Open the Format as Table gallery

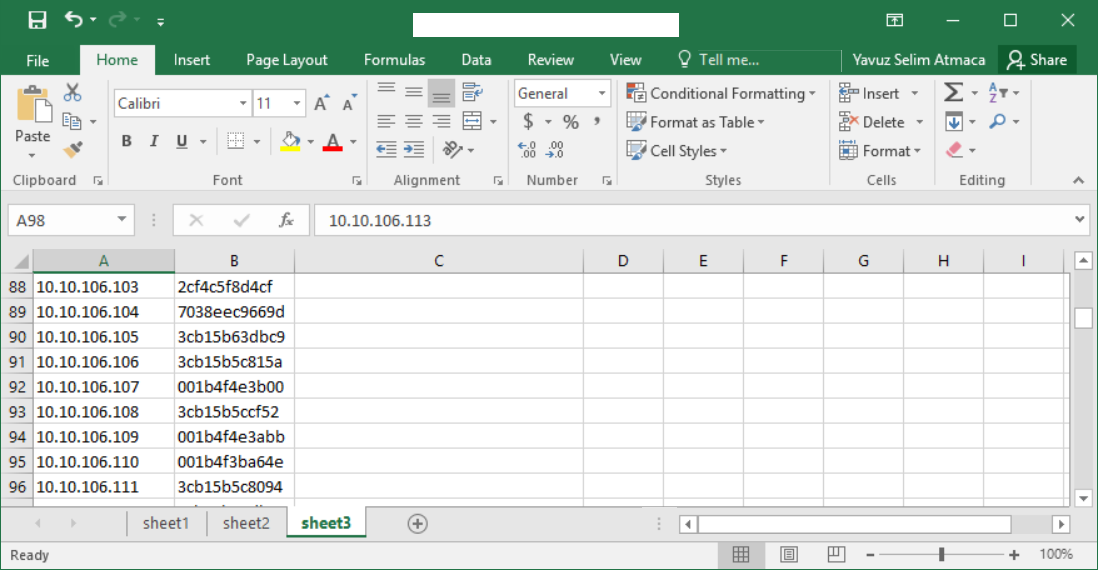click(695, 122)
